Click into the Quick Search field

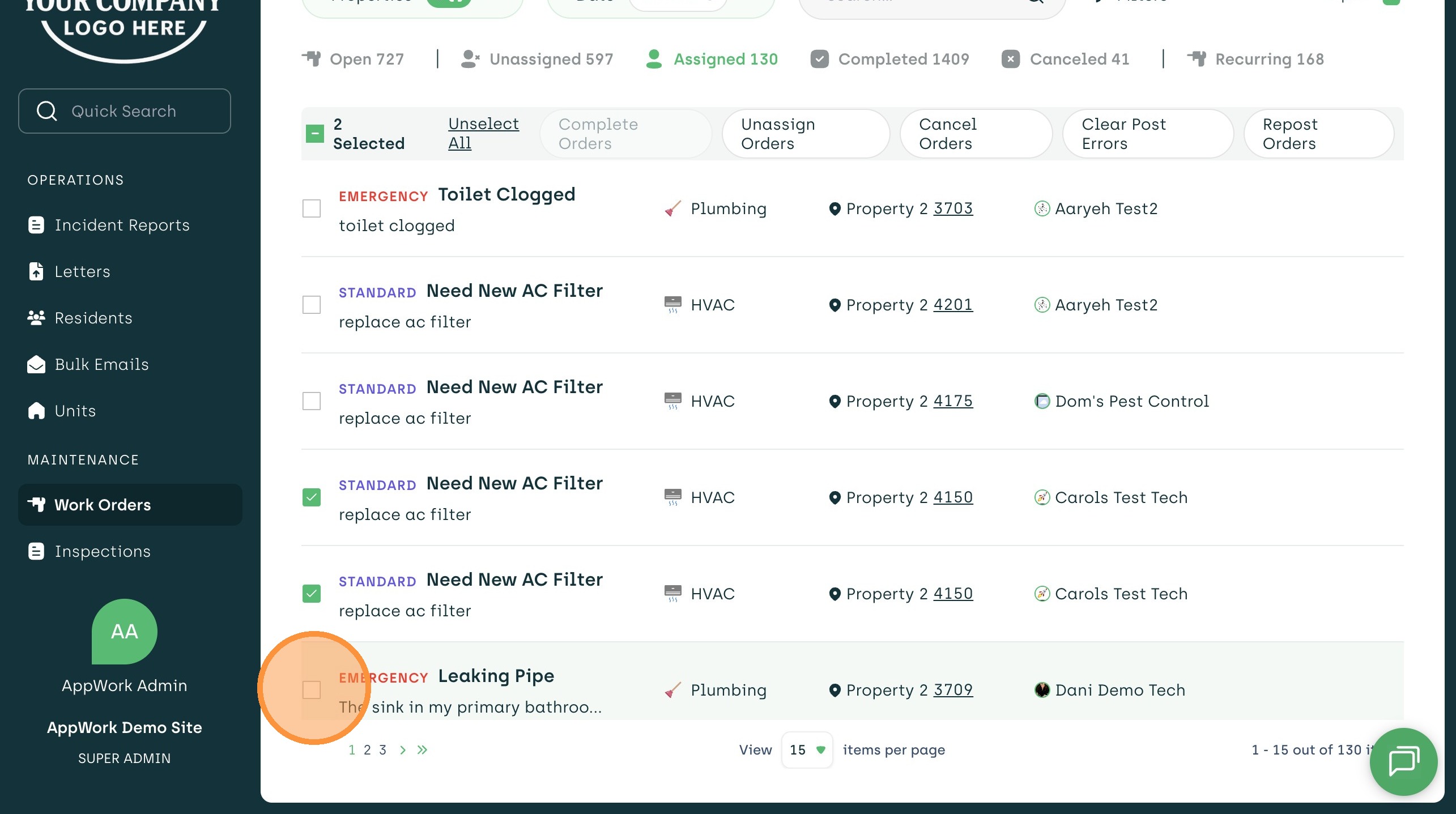point(125,111)
